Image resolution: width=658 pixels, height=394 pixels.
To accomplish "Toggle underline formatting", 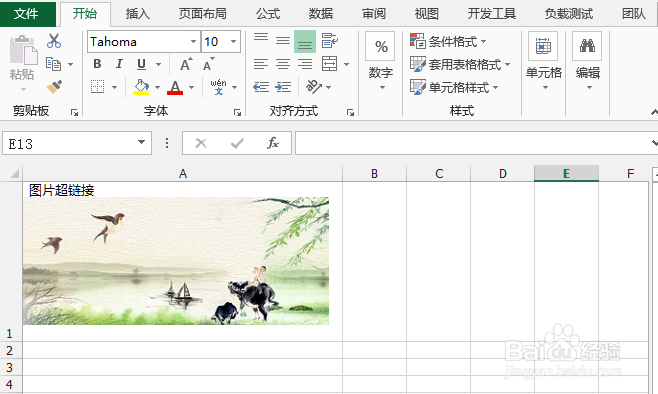I will point(141,64).
